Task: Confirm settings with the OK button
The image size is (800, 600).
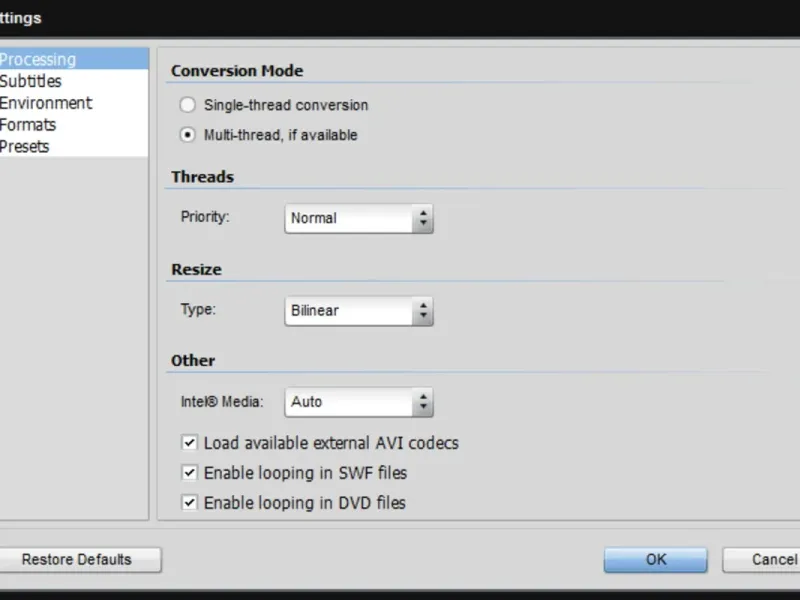Action: (x=655, y=560)
